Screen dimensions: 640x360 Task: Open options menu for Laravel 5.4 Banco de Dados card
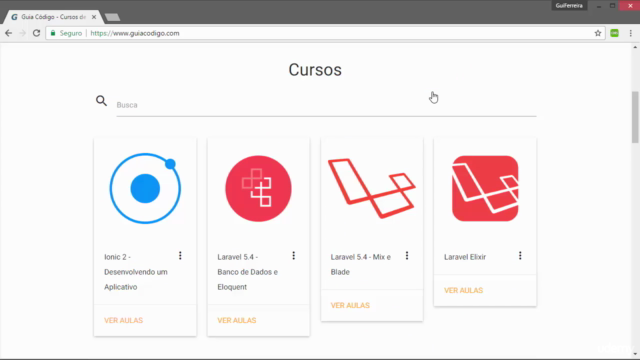(293, 256)
